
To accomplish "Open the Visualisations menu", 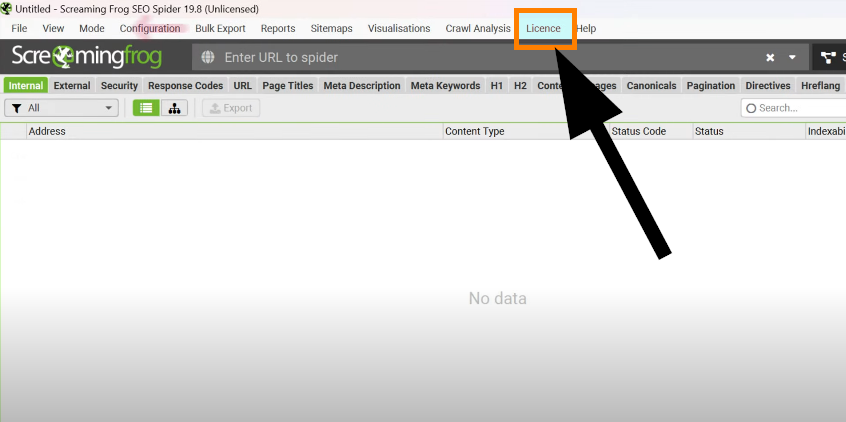I will [x=399, y=29].
